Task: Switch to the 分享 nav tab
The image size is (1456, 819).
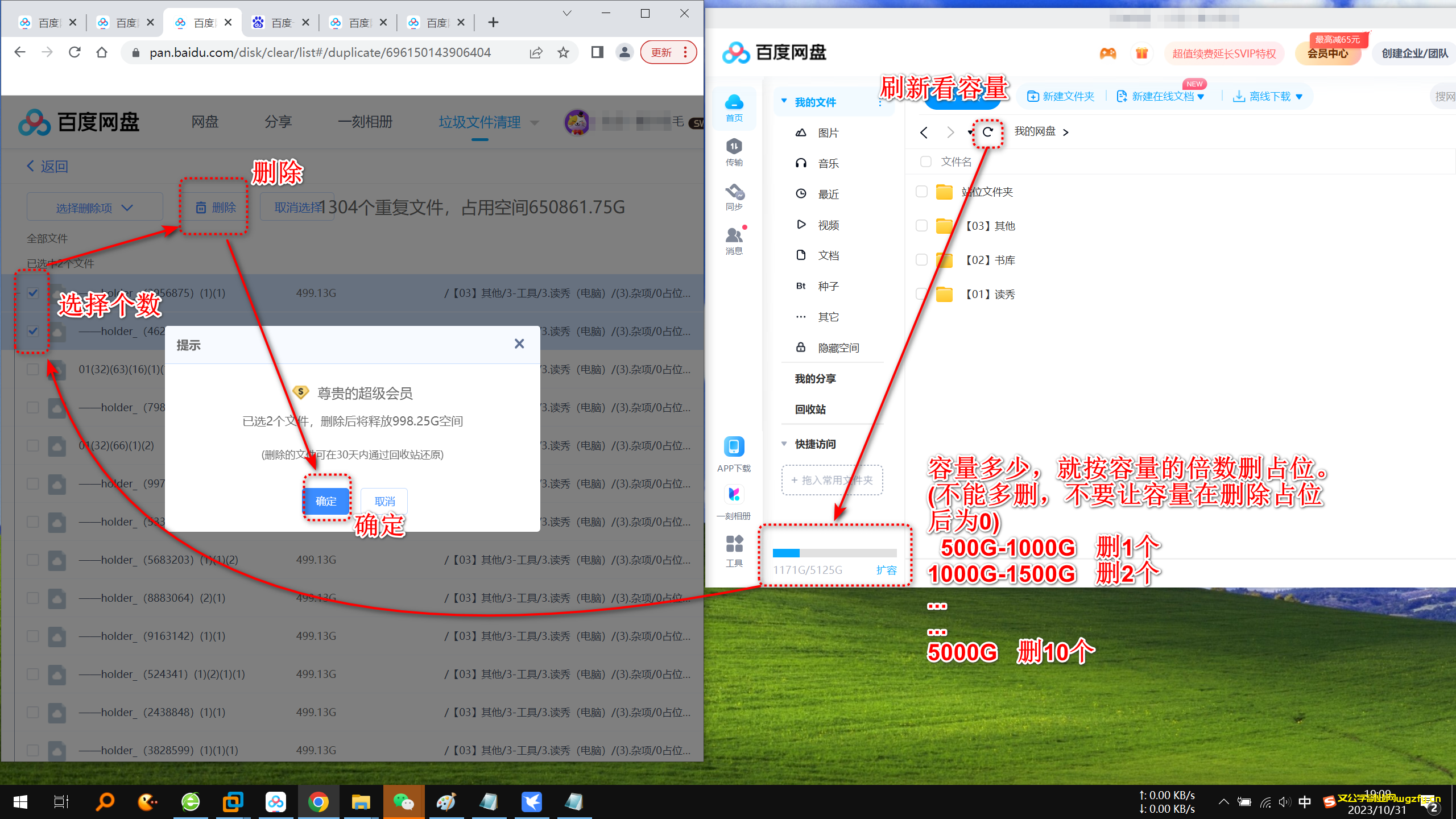Action: (x=278, y=122)
